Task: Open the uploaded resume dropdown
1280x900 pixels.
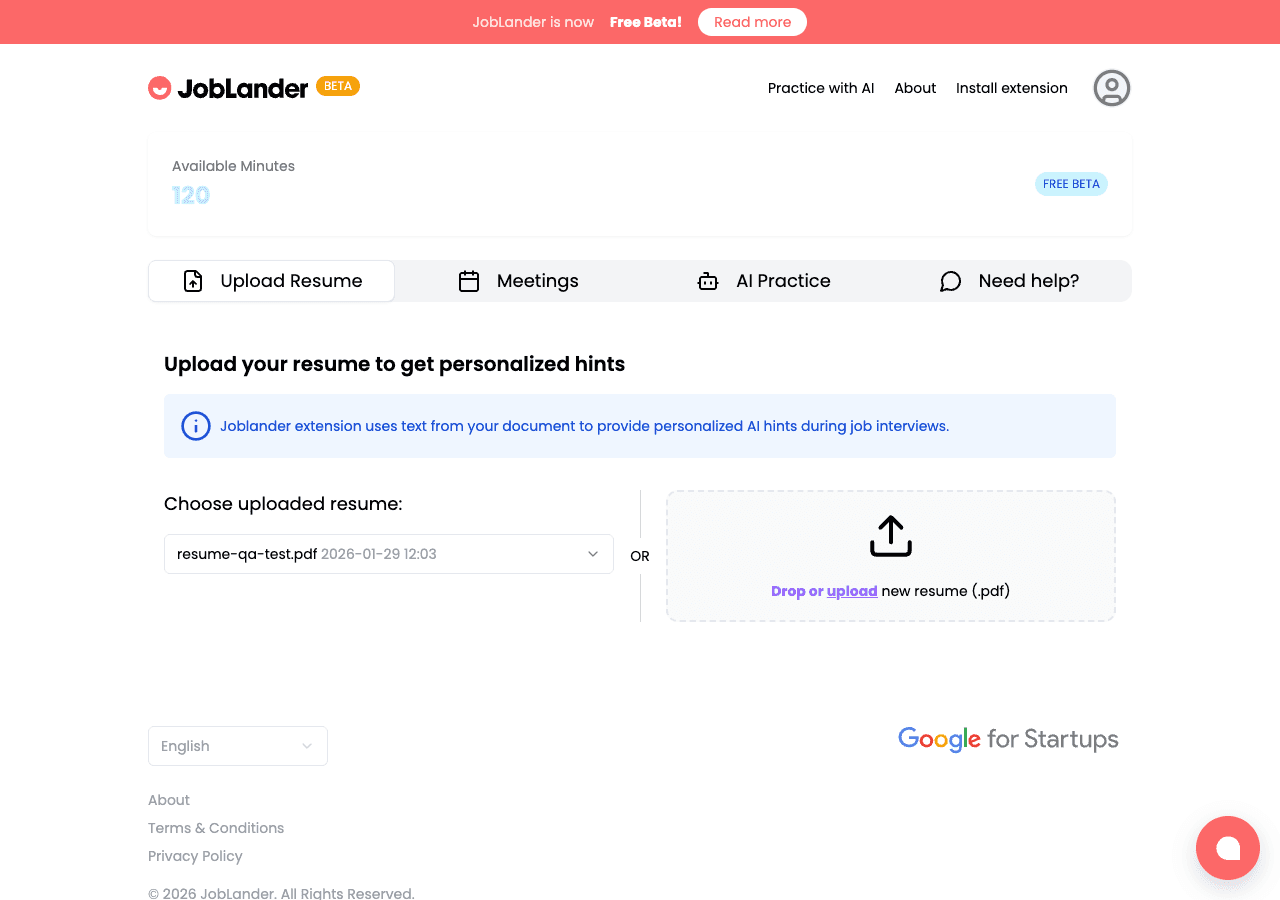Action: tap(389, 553)
